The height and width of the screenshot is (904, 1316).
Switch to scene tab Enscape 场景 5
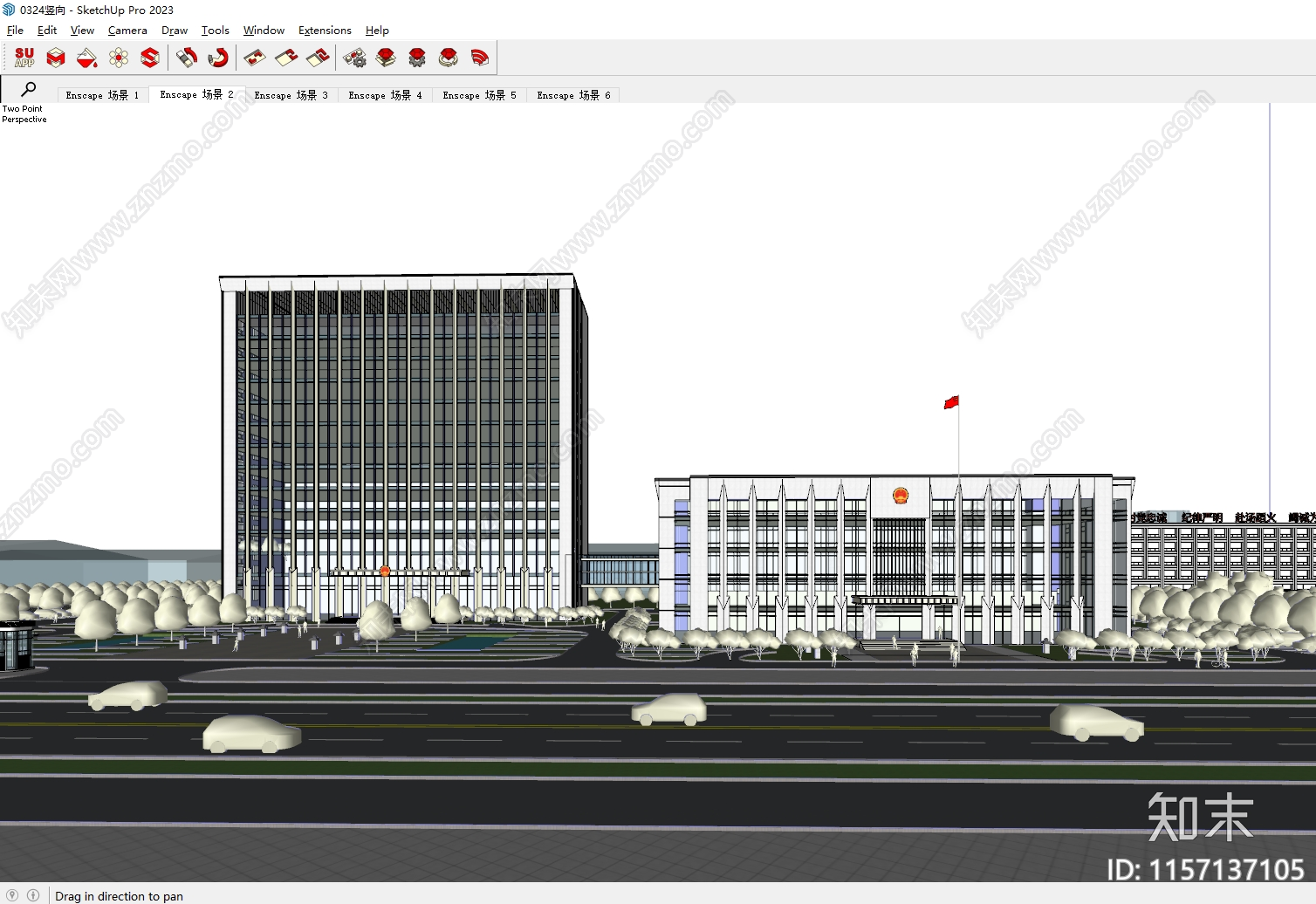tap(479, 95)
